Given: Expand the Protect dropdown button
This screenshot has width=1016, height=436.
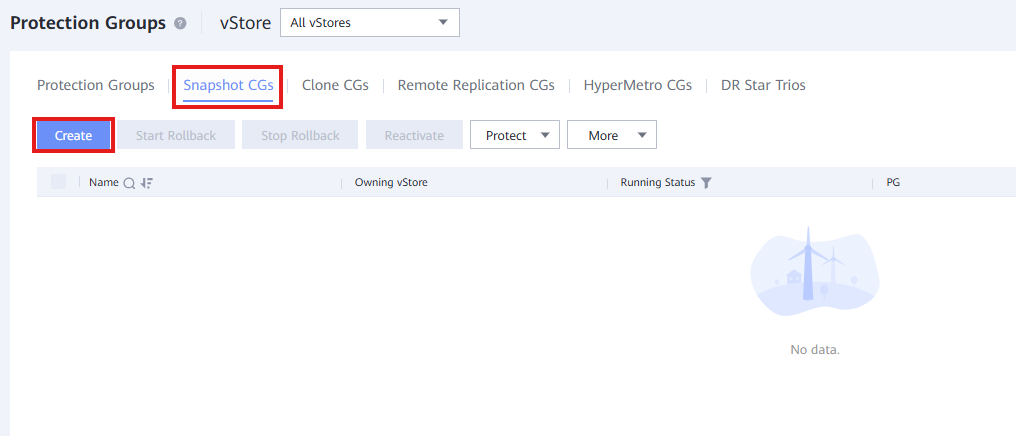Looking at the screenshot, I should tap(515, 135).
